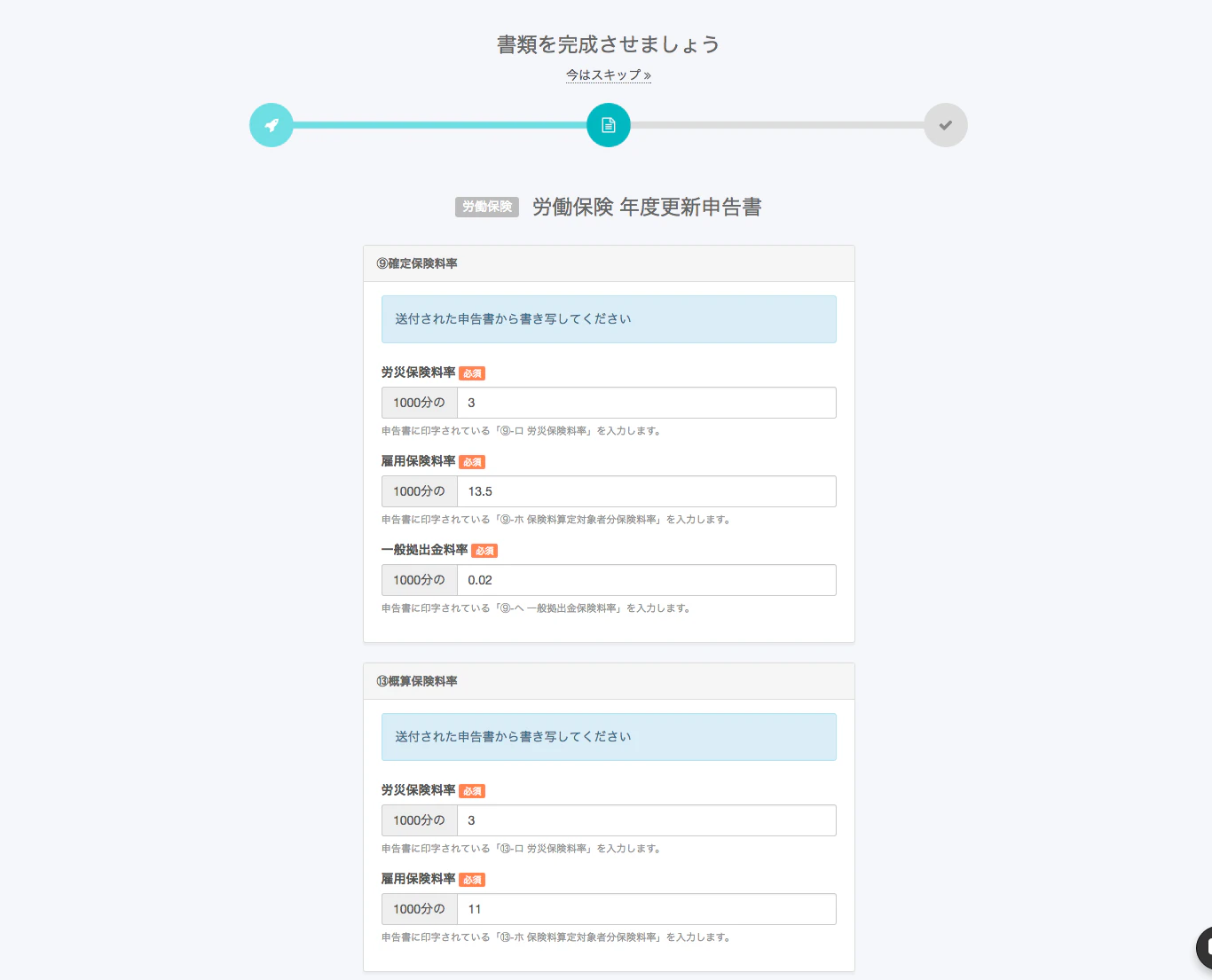Click the 労働保険 category badge
Screen dimensions: 1212x980
click(487, 207)
